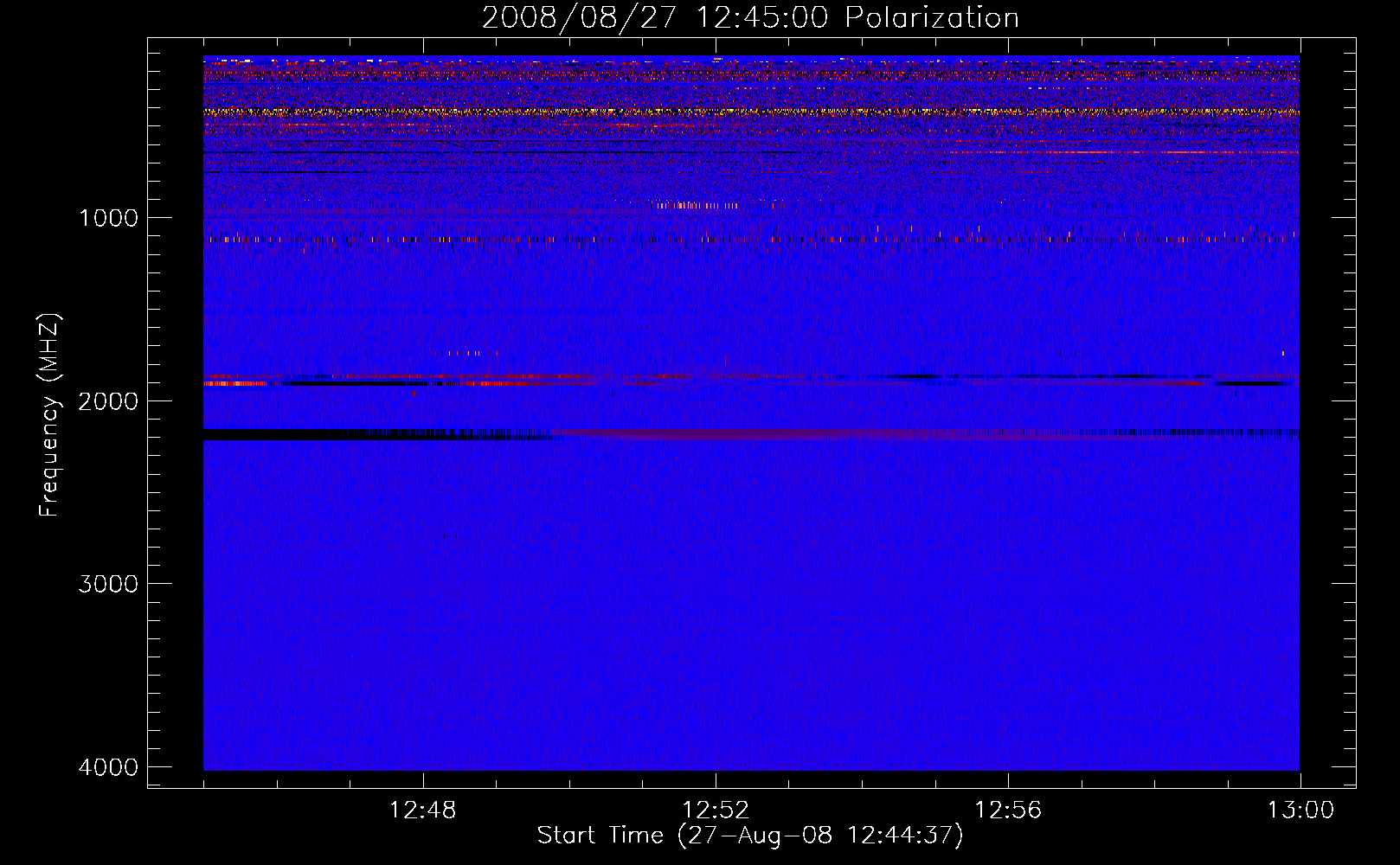The image size is (1400, 865).
Task: Click the bright yellow band near 400 MHz
Action: [x=751, y=112]
